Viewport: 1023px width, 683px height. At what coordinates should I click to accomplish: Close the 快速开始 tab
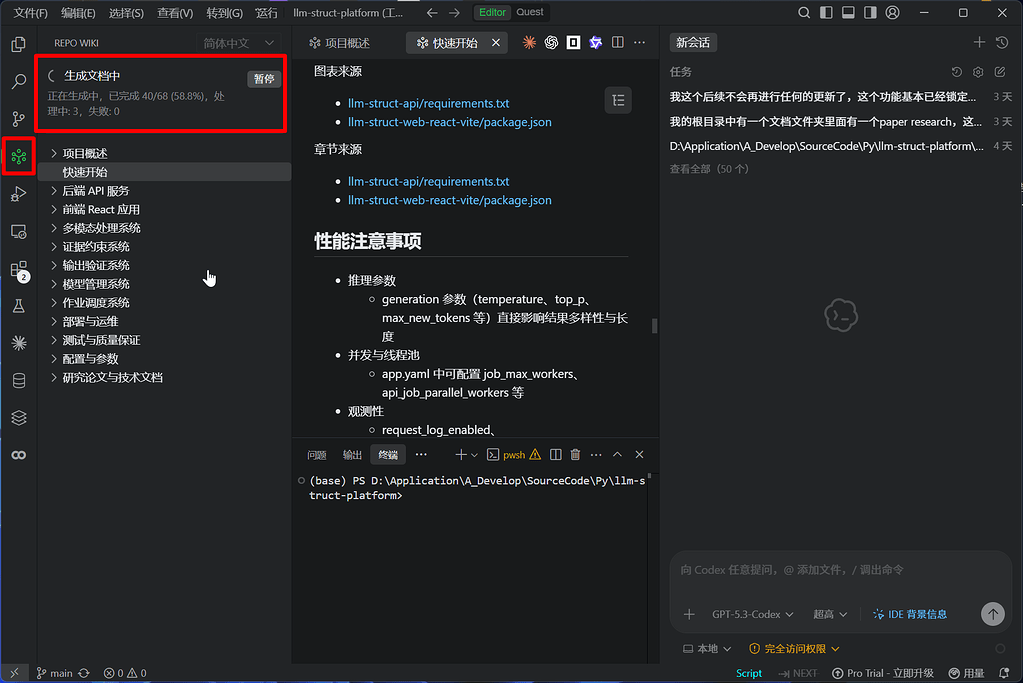click(x=496, y=43)
